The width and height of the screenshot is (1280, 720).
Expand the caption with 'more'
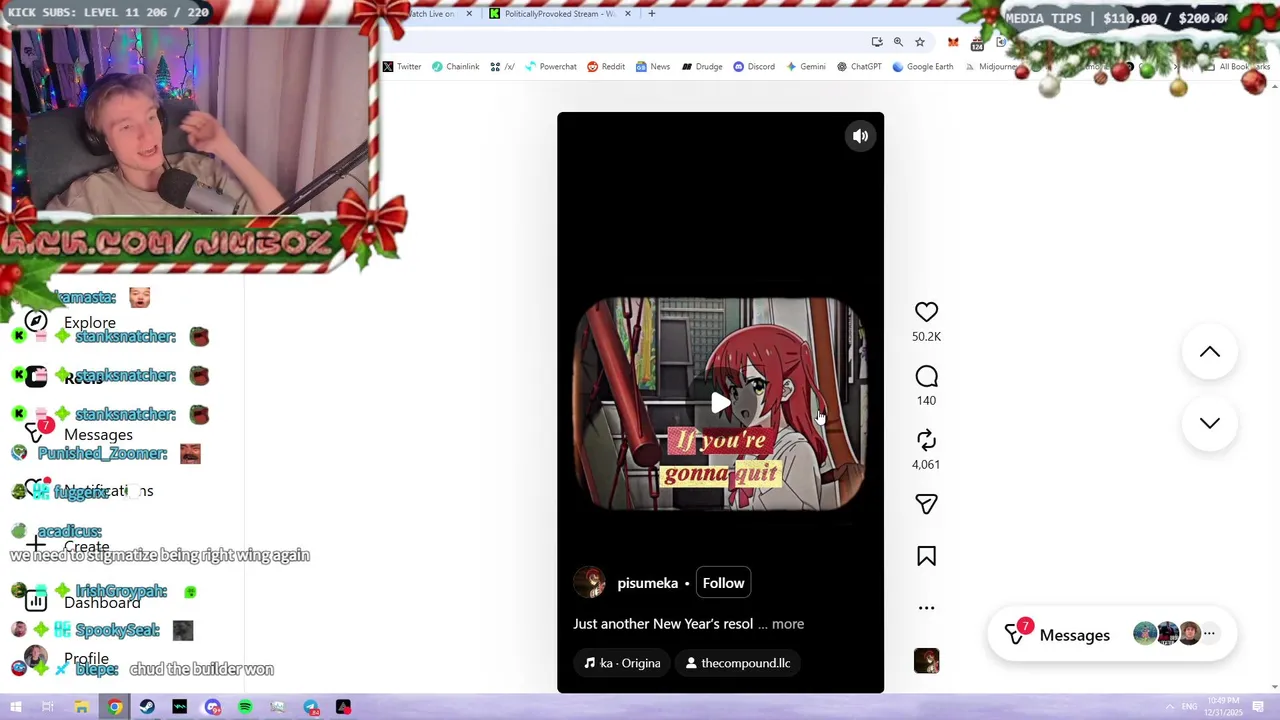[787, 624]
